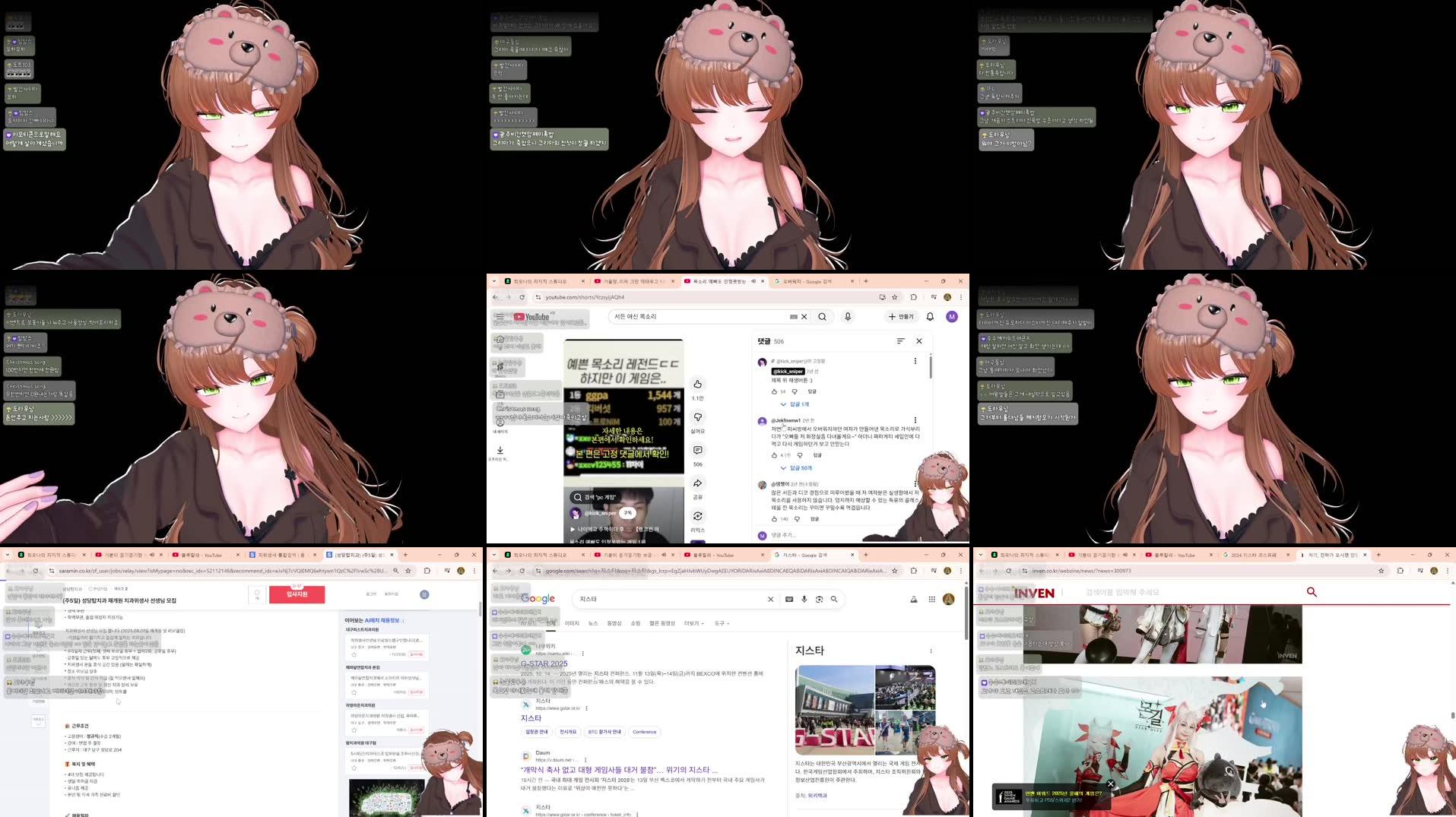Image resolution: width=1456 pixels, height=817 pixels.
Task: Like the Shorts video with the thumbs-up icon
Action: [x=697, y=385]
